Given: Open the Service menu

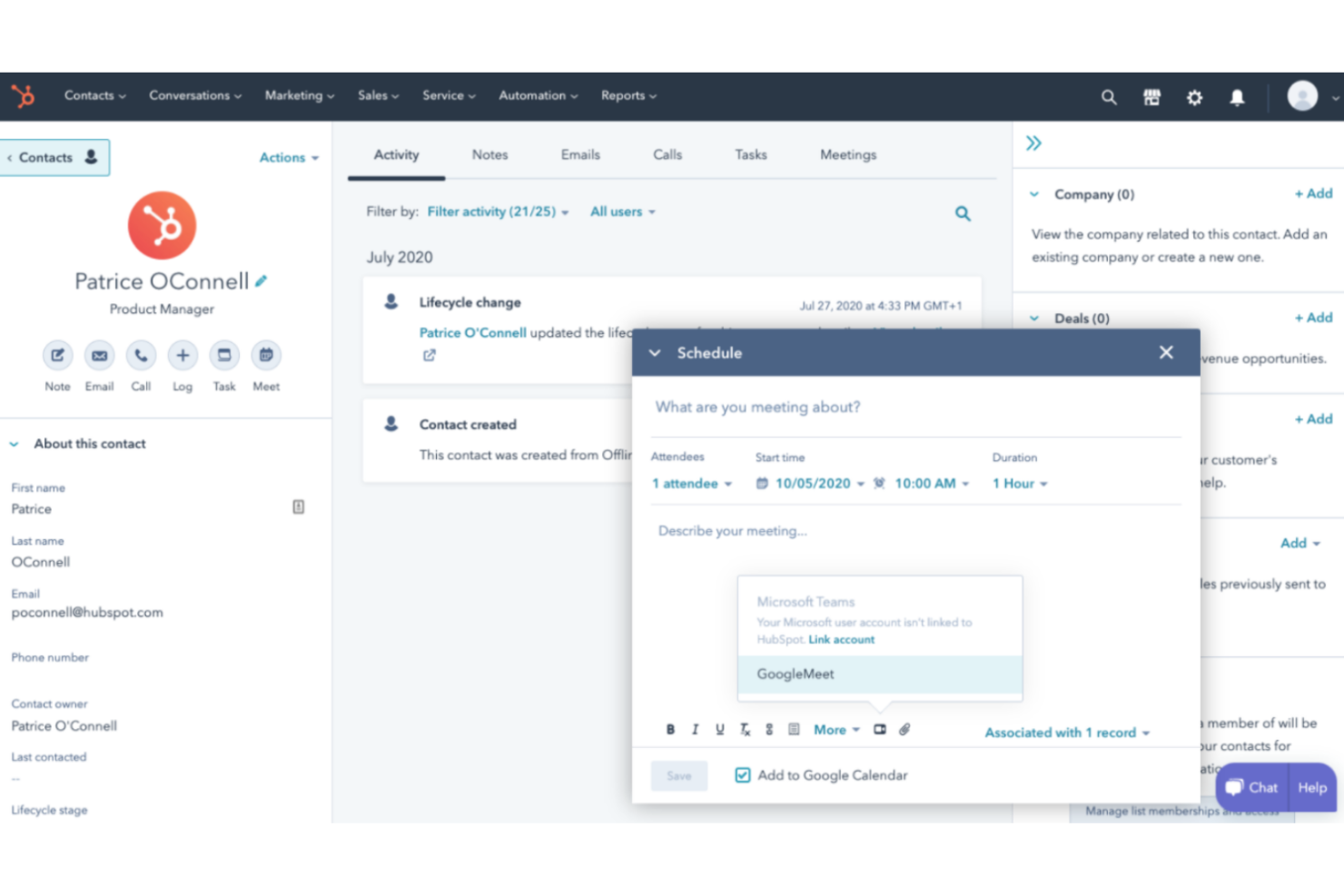Looking at the screenshot, I should (x=449, y=95).
